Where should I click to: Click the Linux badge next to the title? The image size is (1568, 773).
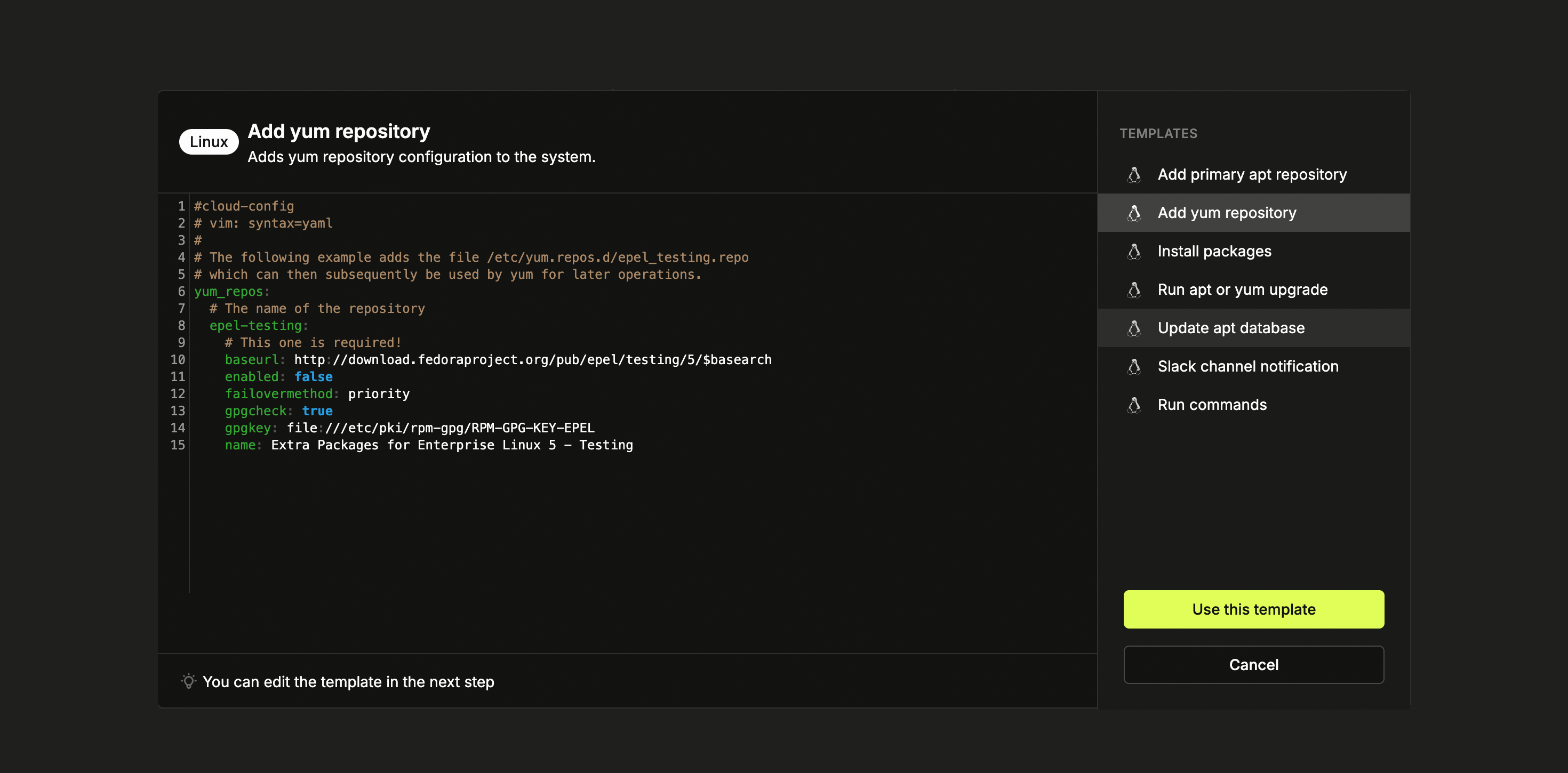[209, 141]
